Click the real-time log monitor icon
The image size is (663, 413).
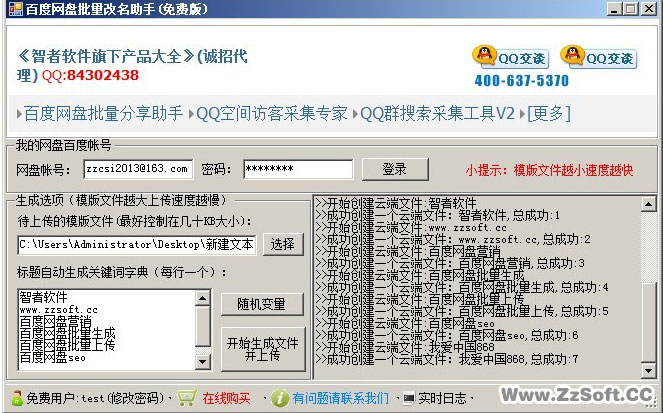(x=408, y=398)
